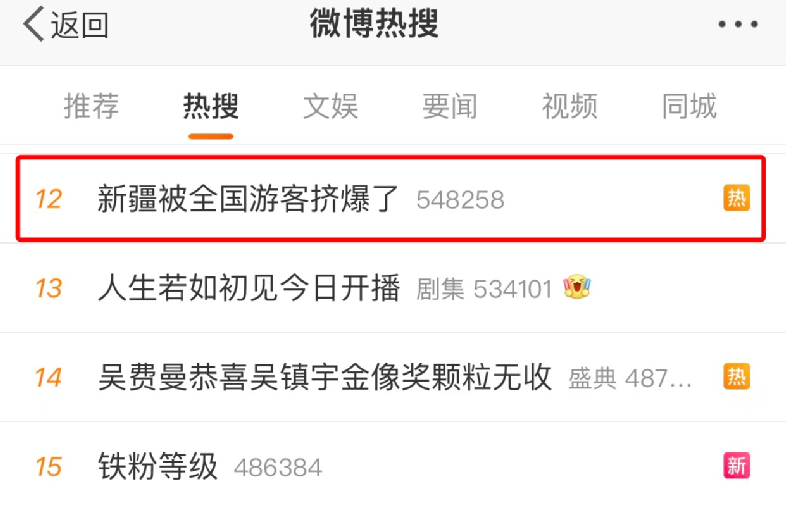Viewport: 786px width, 508px height.
Task: Open topic 人生若如初见今日开播
Action: click(x=249, y=288)
